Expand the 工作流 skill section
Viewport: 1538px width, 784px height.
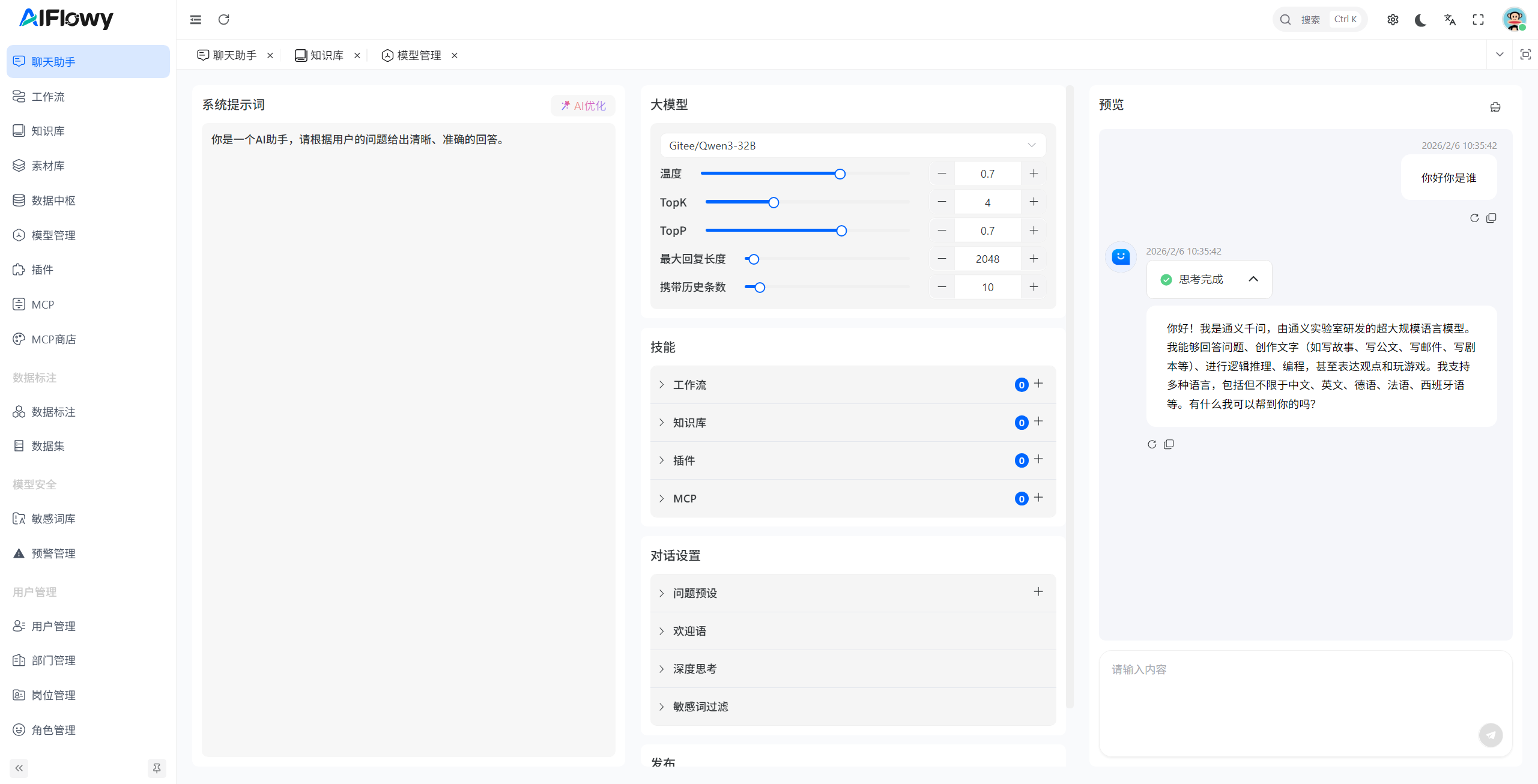[x=689, y=385]
